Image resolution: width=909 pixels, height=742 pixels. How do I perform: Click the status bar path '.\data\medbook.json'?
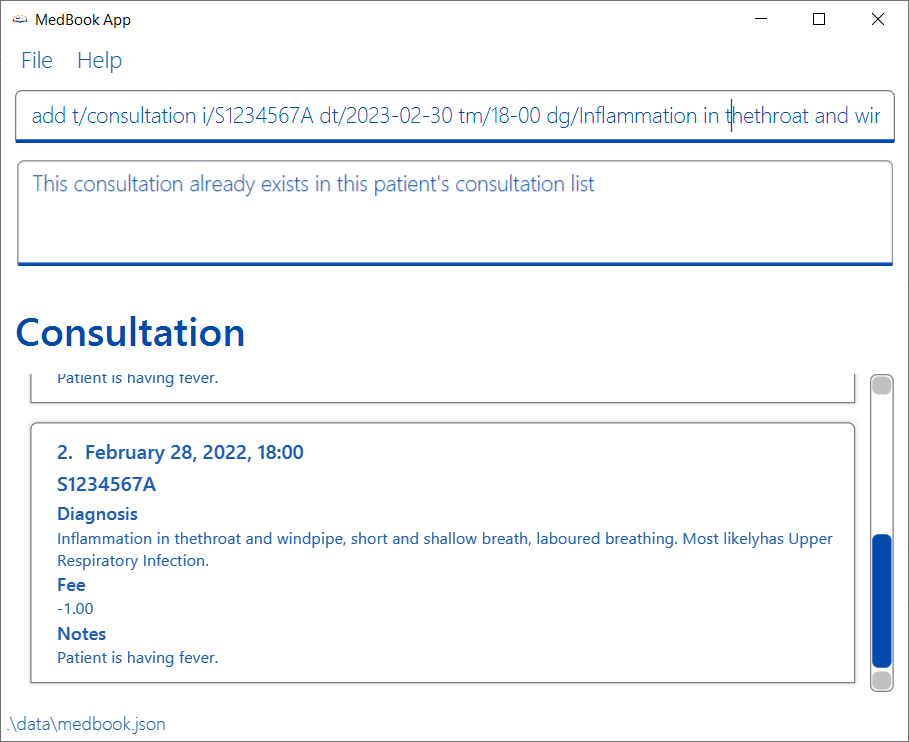(86, 724)
